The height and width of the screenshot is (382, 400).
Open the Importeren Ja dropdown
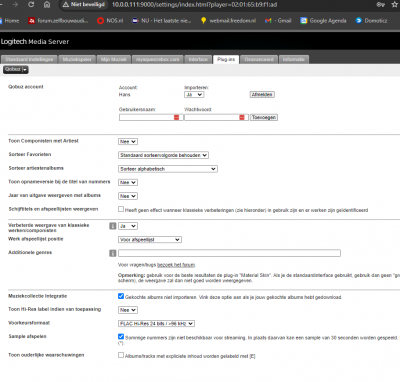[194, 95]
